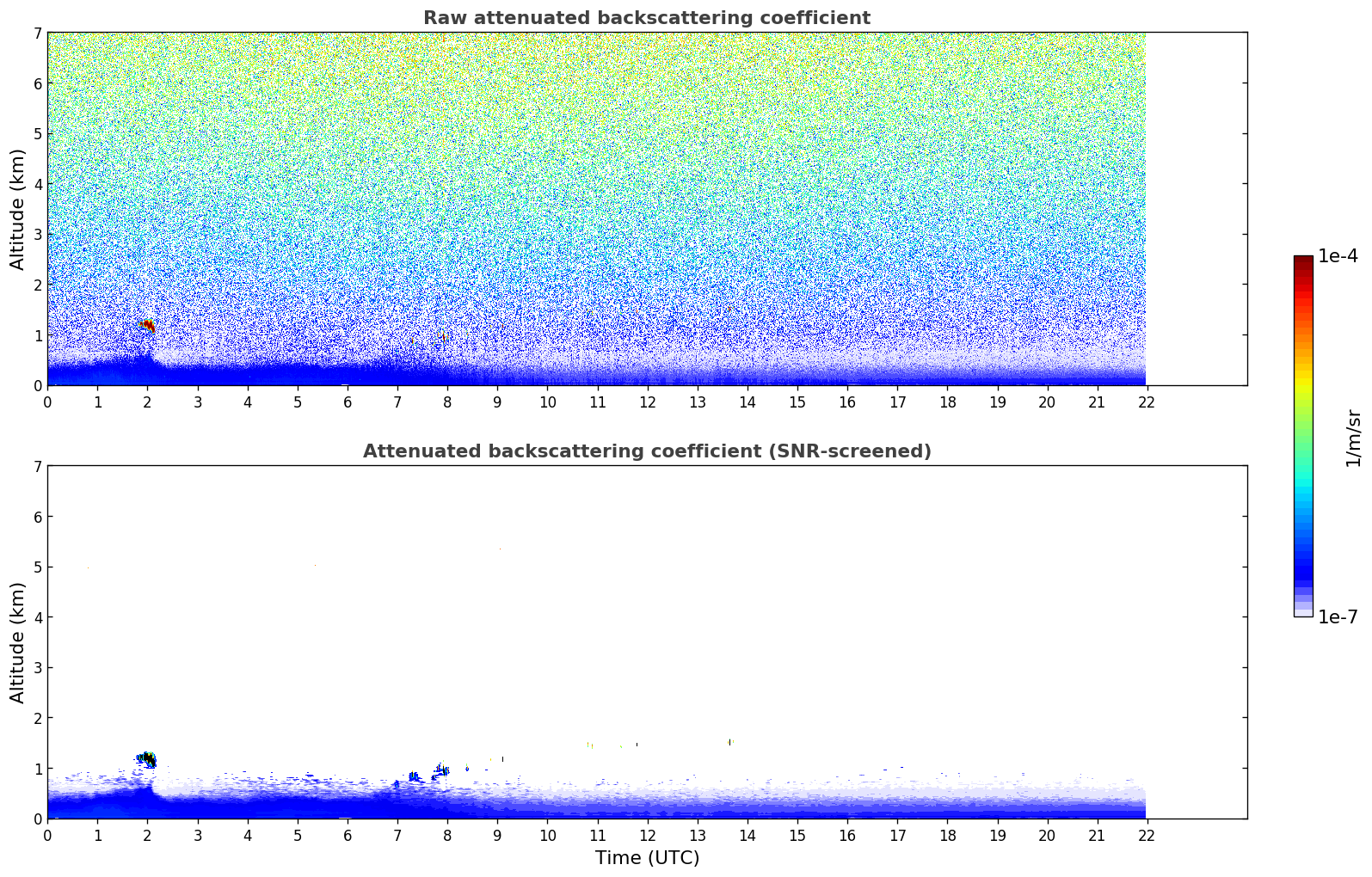Click the colorbar's "1e-7" minimum label
Viewport: 1372px width, 877px height.
click(1338, 617)
